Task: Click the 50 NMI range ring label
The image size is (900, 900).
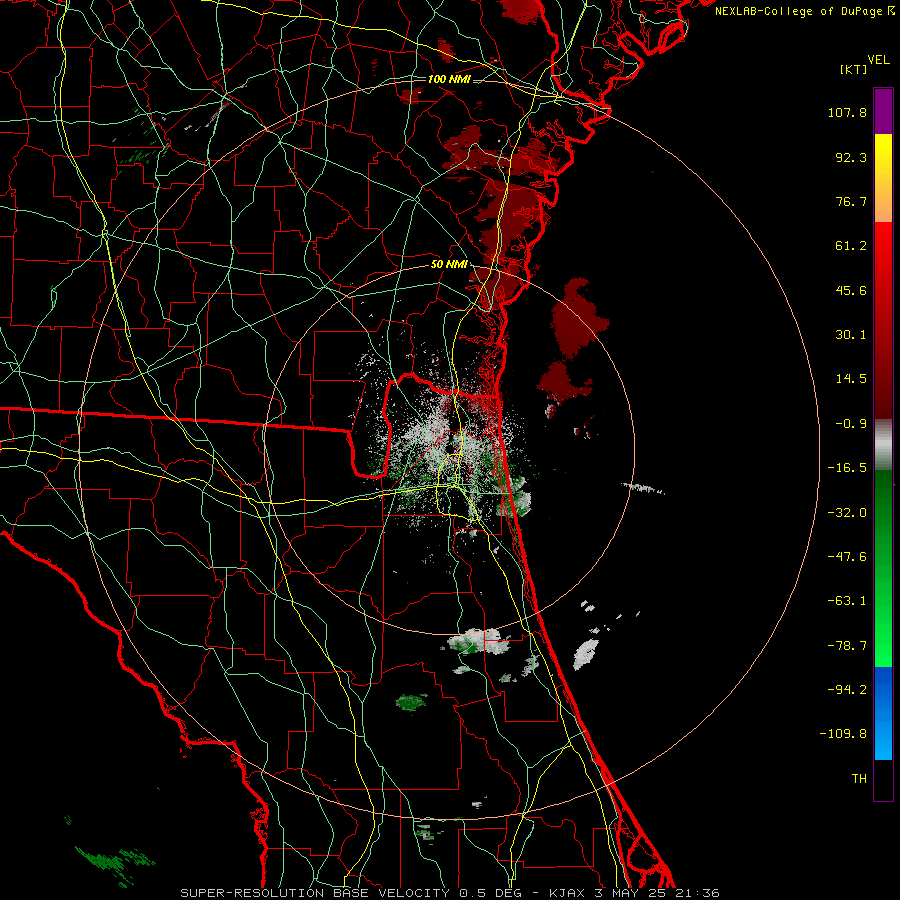Action: click(x=449, y=265)
